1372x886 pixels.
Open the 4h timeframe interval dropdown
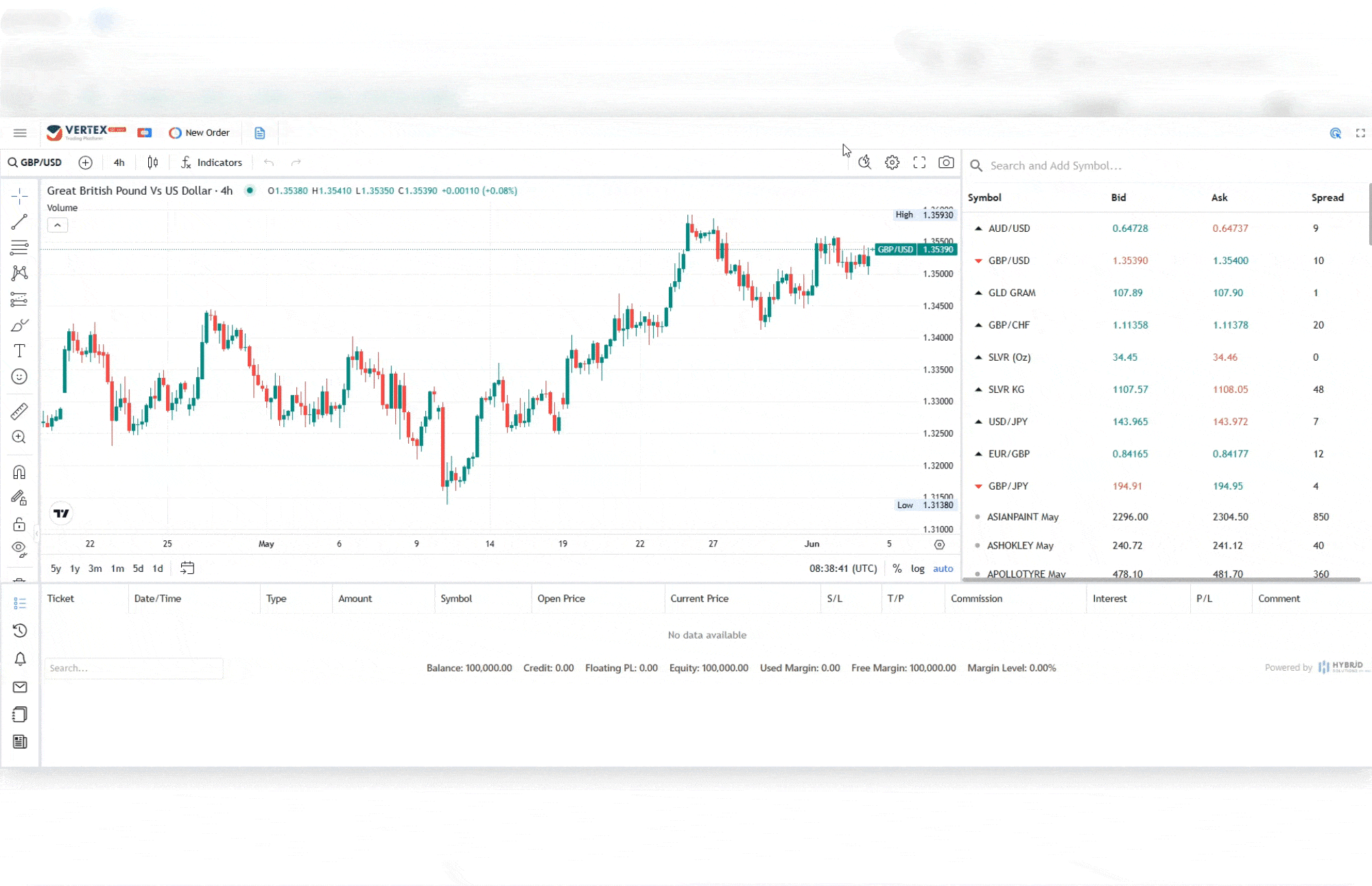(x=119, y=163)
